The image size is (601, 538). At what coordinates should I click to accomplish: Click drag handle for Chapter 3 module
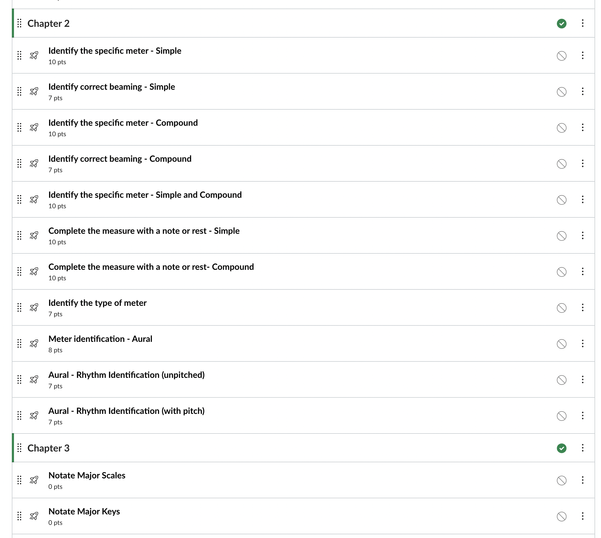[19, 448]
